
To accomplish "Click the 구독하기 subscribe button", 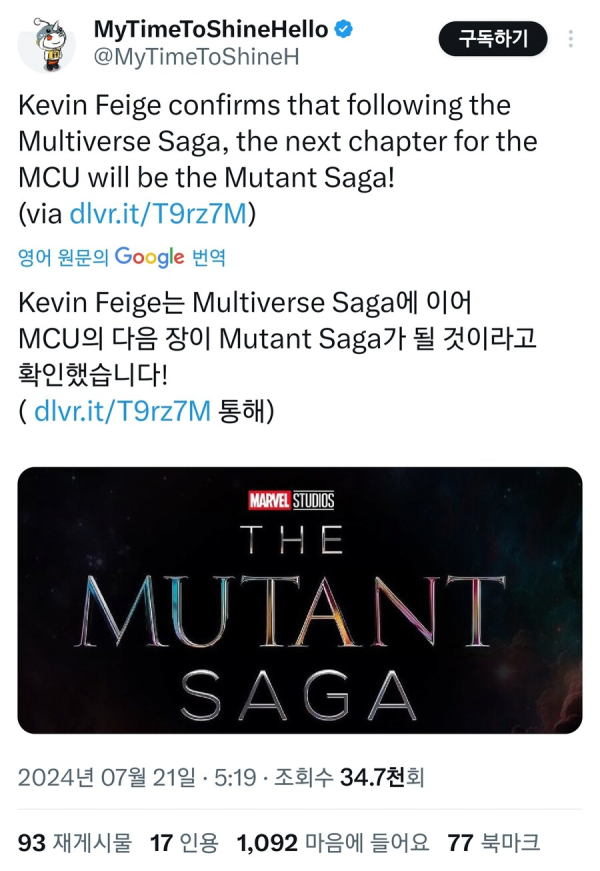I will (493, 39).
